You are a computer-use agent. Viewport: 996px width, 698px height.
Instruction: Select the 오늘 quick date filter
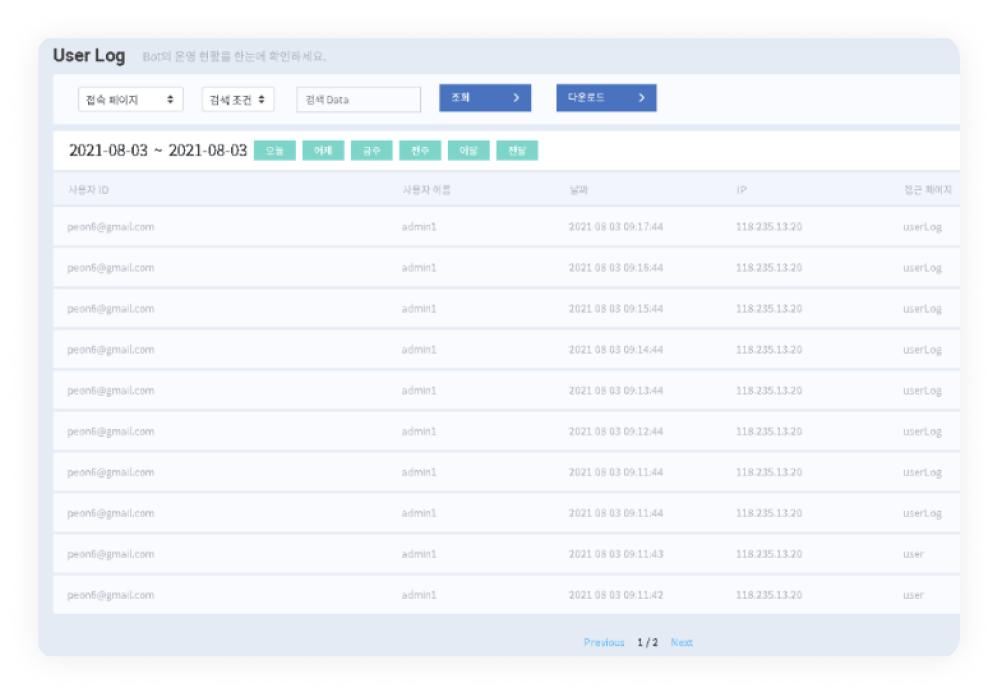pos(275,151)
